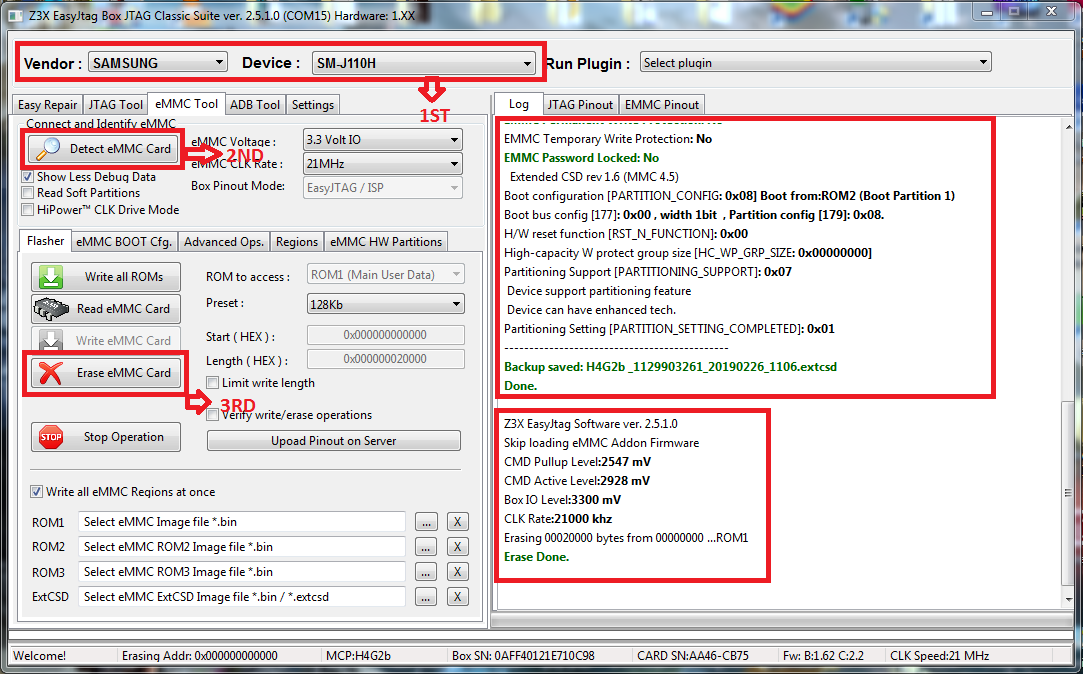1083x674 pixels.
Task: Click 'Backup saved: H4G2b' log line
Action: tap(670, 367)
